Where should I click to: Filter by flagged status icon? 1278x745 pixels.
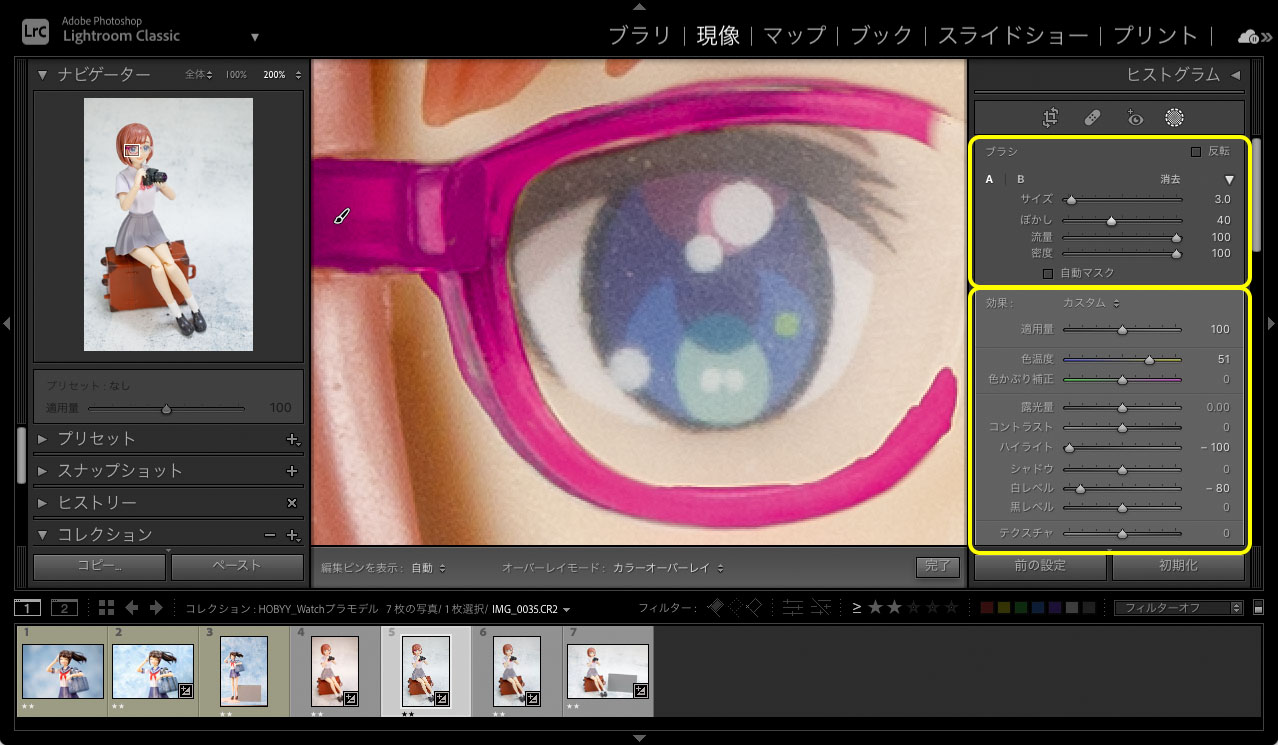coord(714,607)
